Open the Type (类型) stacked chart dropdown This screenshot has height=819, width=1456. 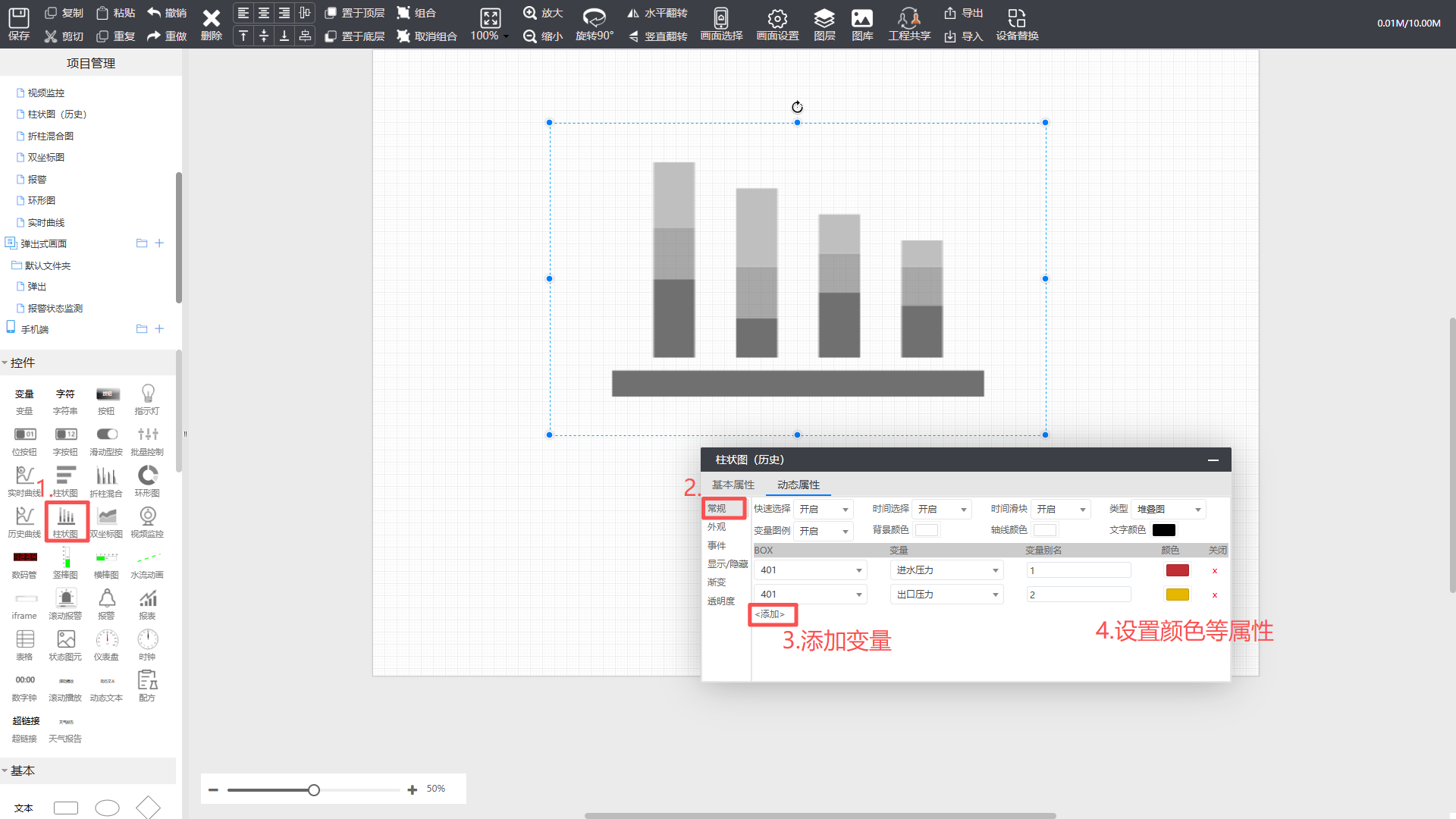1169,510
